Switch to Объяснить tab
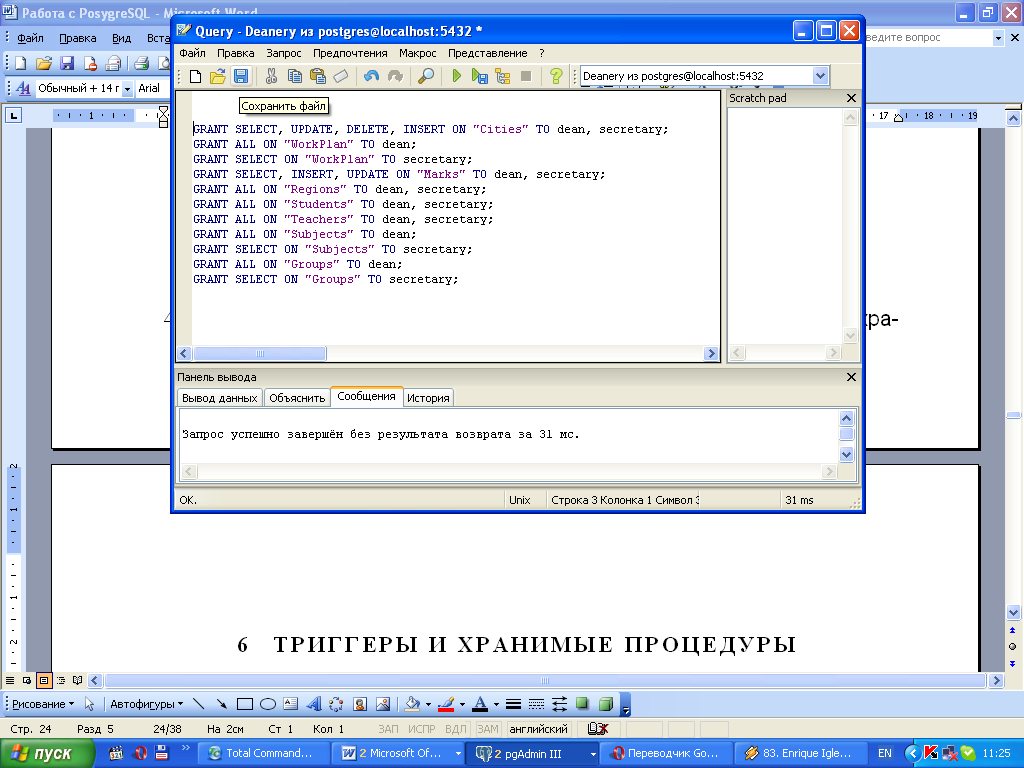This screenshot has width=1024, height=768. (297, 398)
